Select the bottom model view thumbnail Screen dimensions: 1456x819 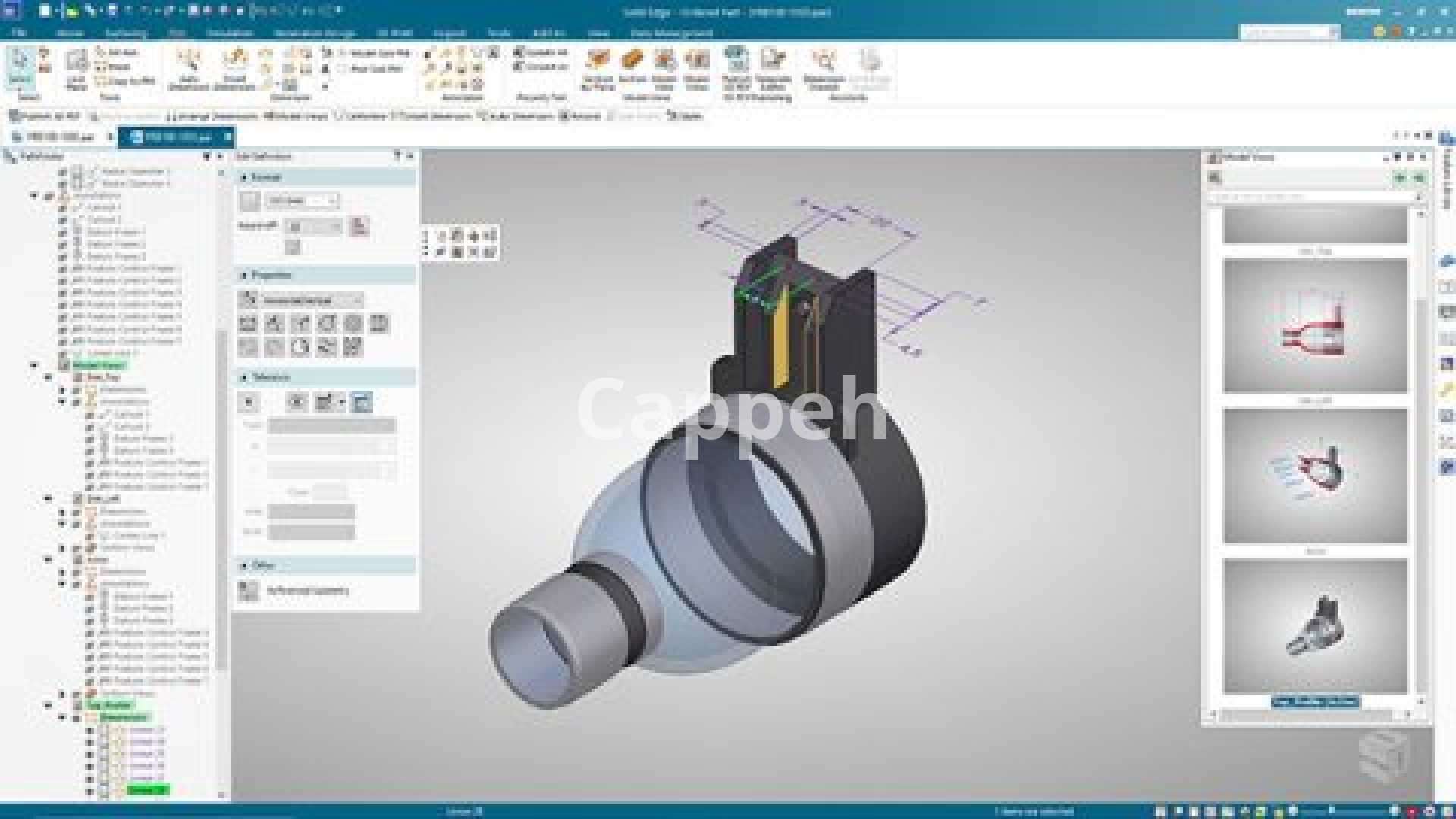coord(1315,626)
